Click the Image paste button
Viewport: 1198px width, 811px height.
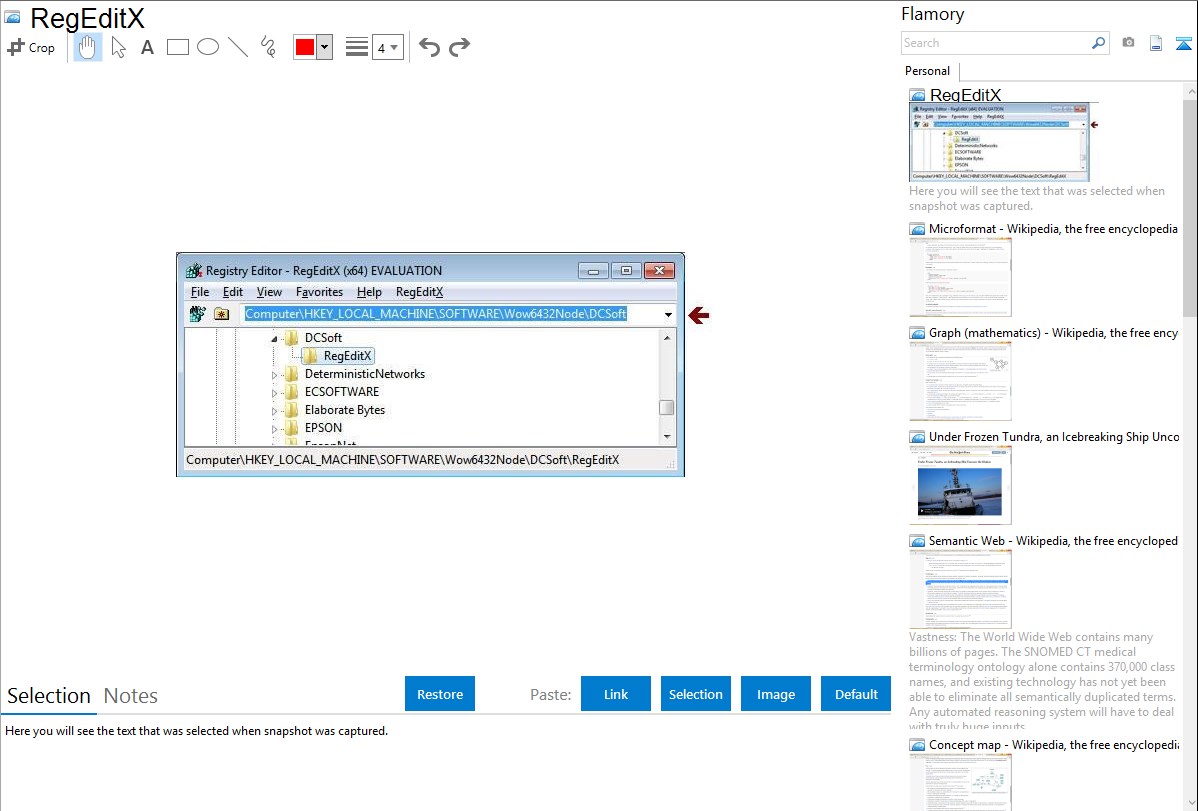[x=776, y=694]
